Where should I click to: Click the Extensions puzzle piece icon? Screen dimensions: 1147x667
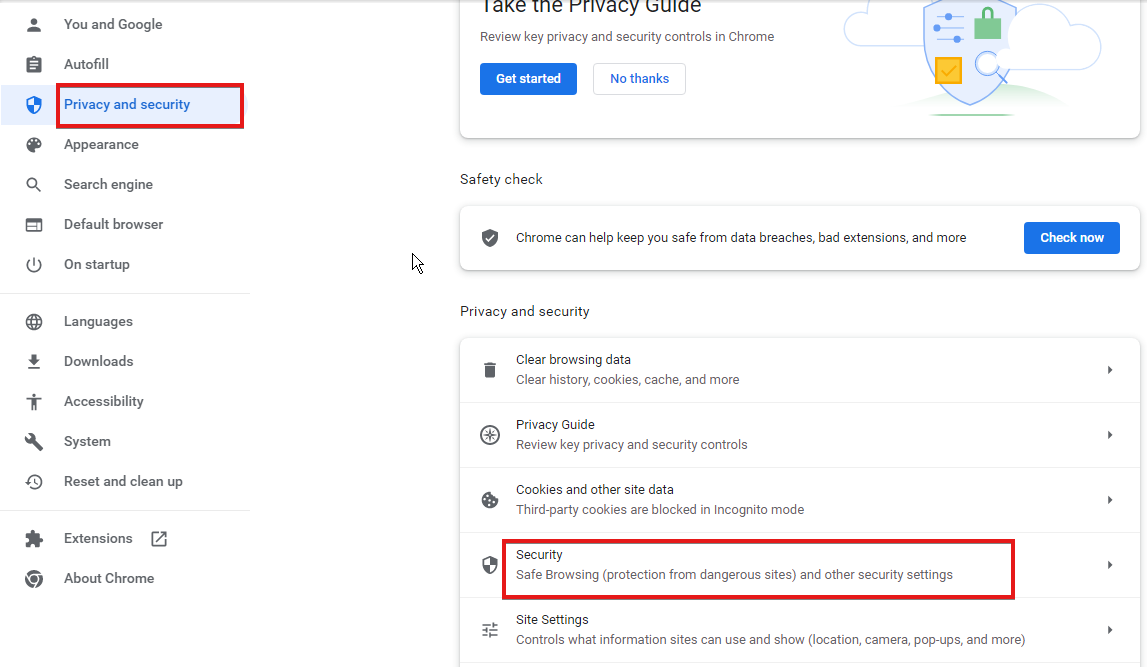point(34,539)
